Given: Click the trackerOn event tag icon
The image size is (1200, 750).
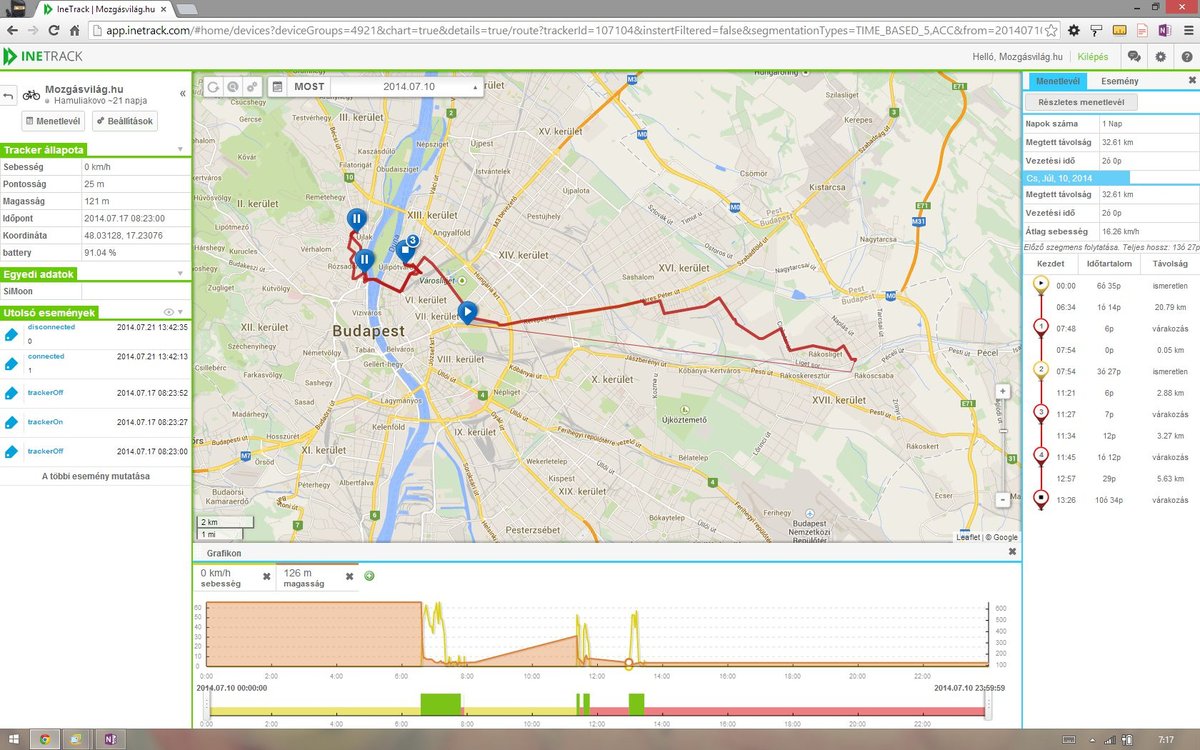Looking at the screenshot, I should (12, 422).
